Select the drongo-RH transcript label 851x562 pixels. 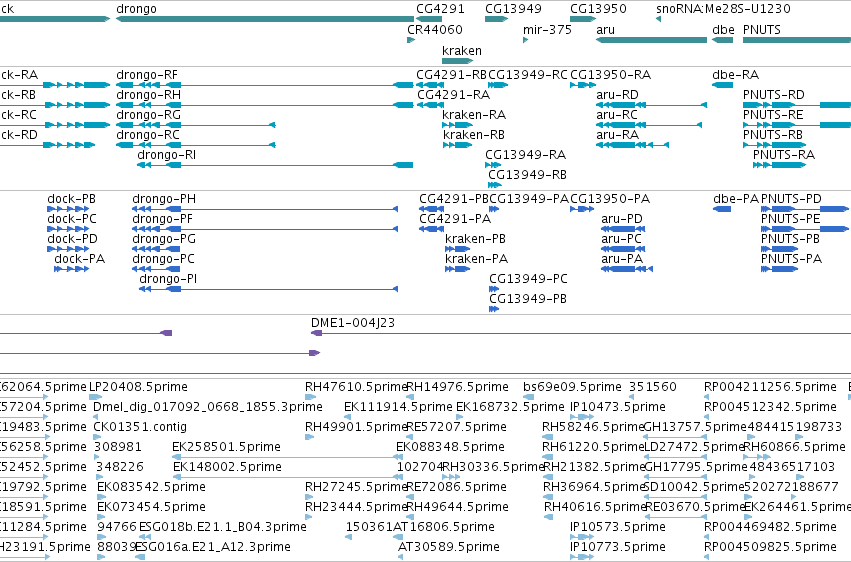pyautogui.click(x=148, y=95)
